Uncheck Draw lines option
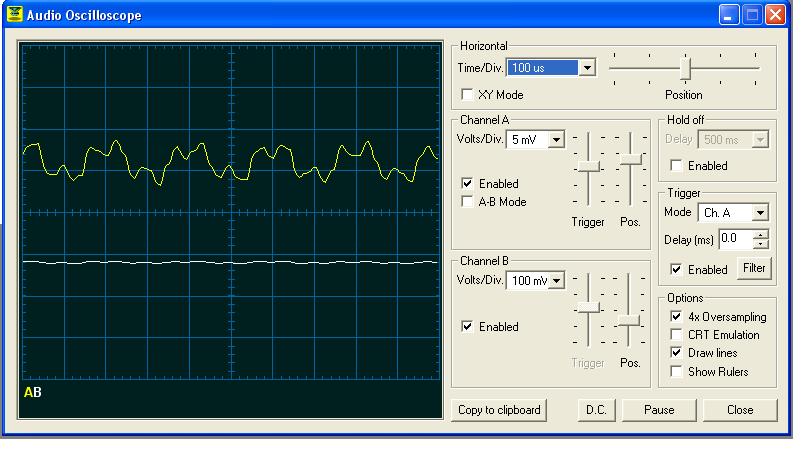Screen dimensions: 803x452 [x=677, y=353]
